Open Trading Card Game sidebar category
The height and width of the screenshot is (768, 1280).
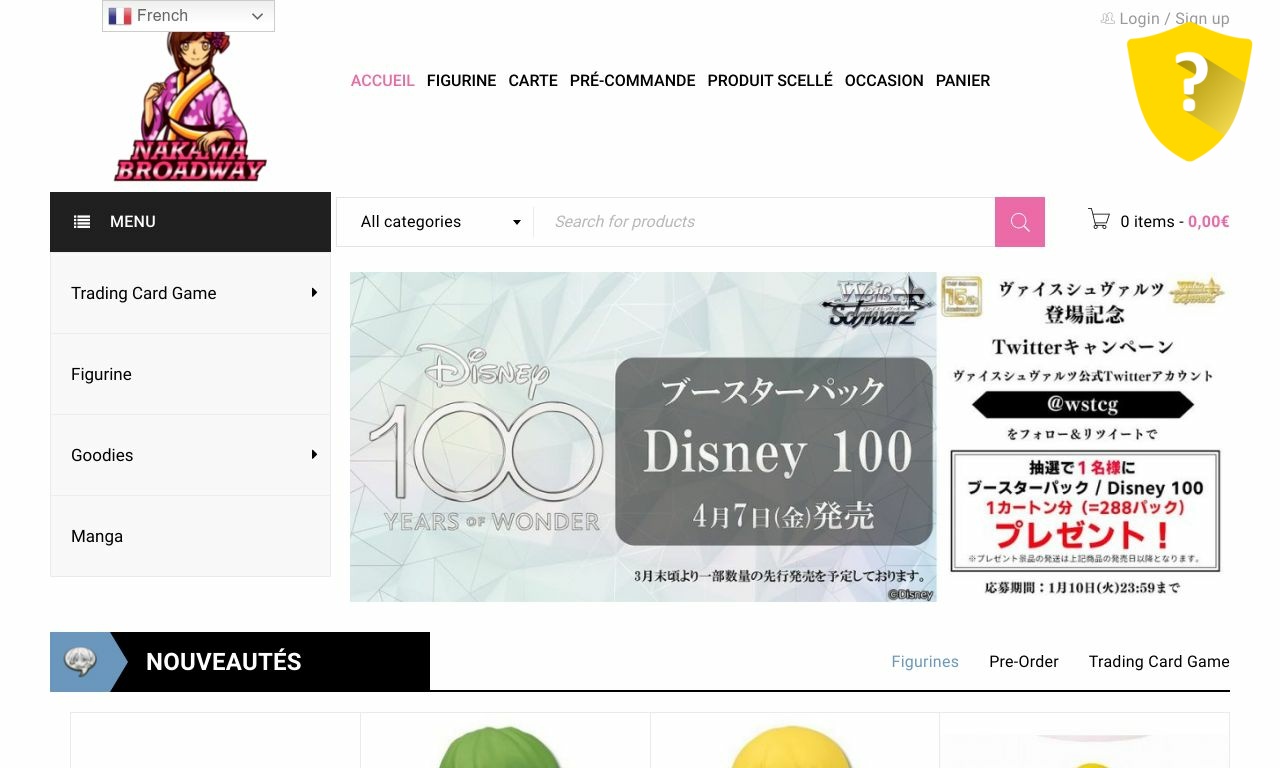click(190, 293)
